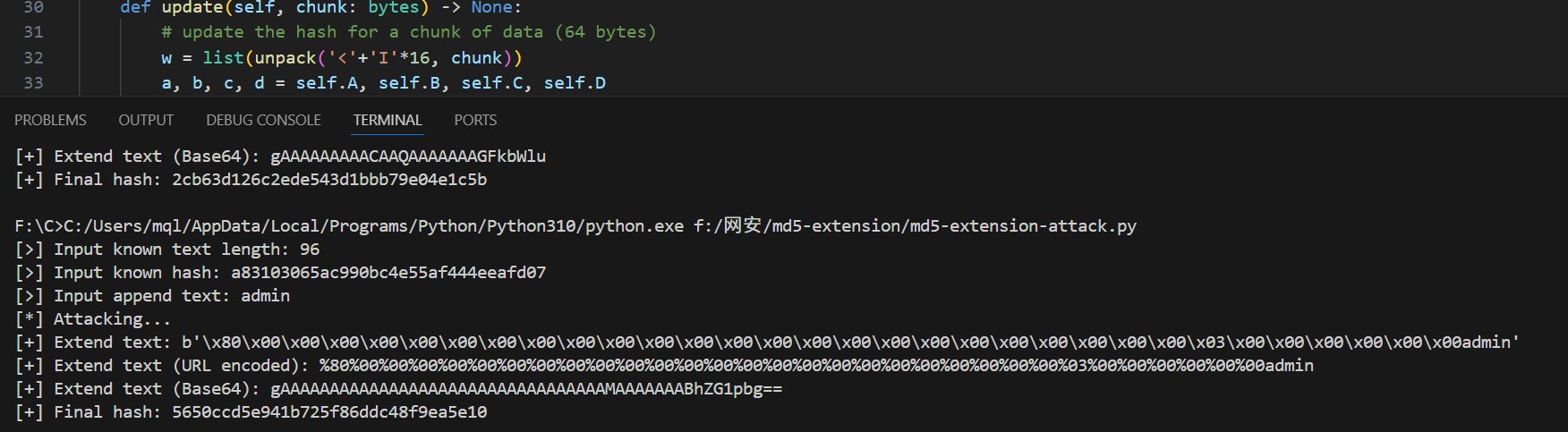Click the known hash a83103065ac990bc4e55af444eeafd07

point(388,273)
